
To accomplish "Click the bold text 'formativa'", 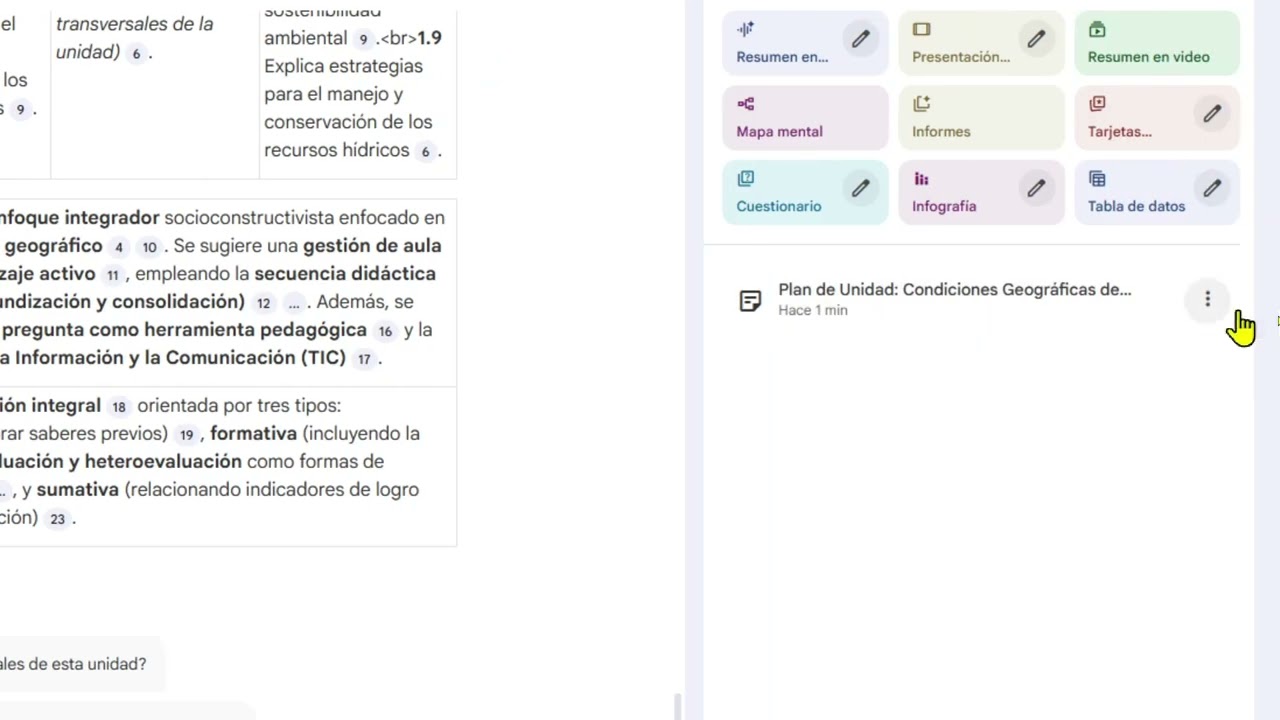I will point(253,434).
